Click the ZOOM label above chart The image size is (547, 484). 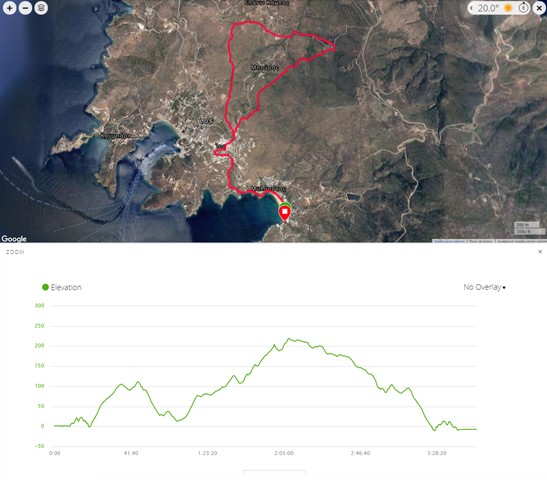[15, 252]
